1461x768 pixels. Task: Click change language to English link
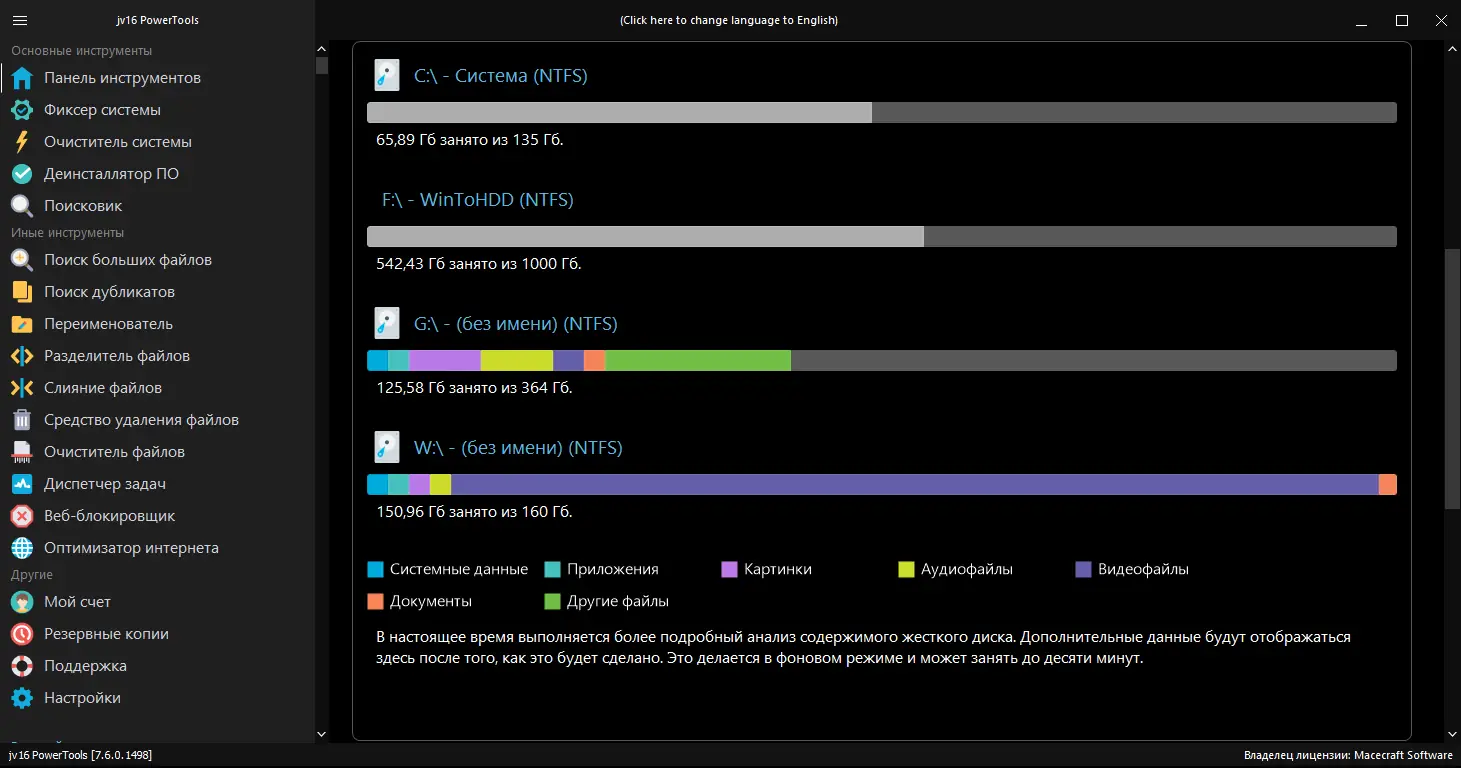tap(728, 20)
